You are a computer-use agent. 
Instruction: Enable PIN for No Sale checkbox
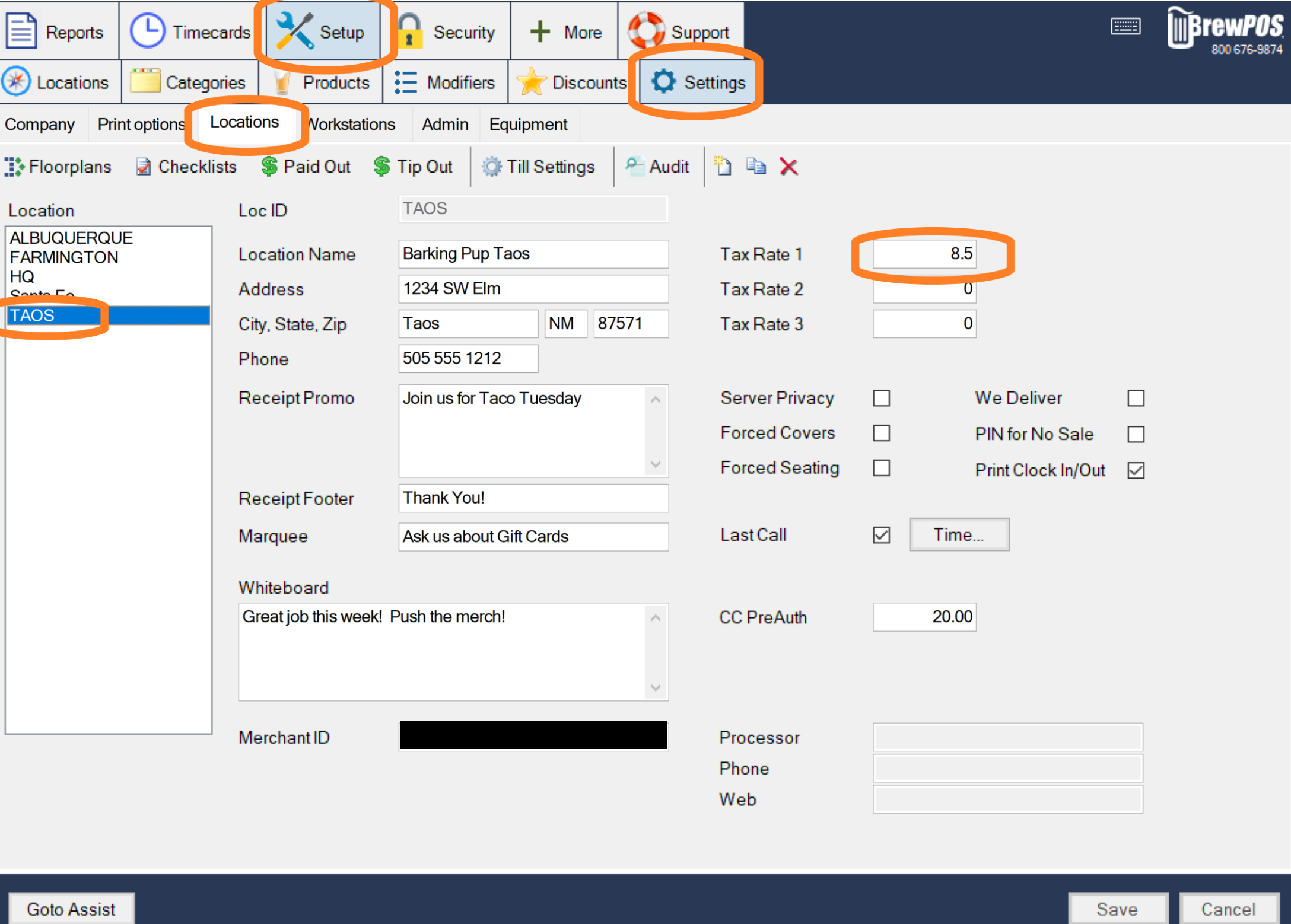coord(1136,434)
